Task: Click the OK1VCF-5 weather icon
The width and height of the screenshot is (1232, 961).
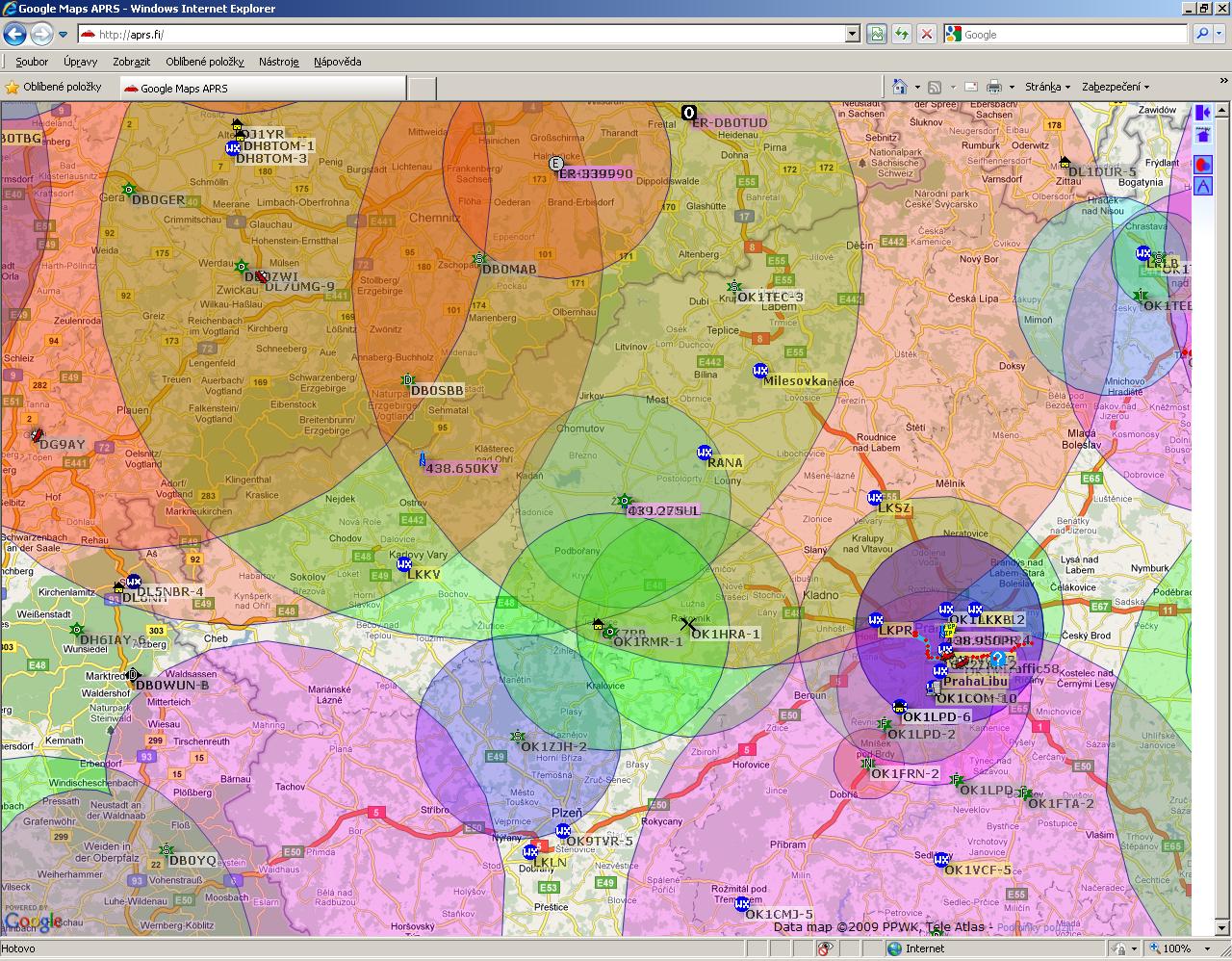Action: pos(942,859)
